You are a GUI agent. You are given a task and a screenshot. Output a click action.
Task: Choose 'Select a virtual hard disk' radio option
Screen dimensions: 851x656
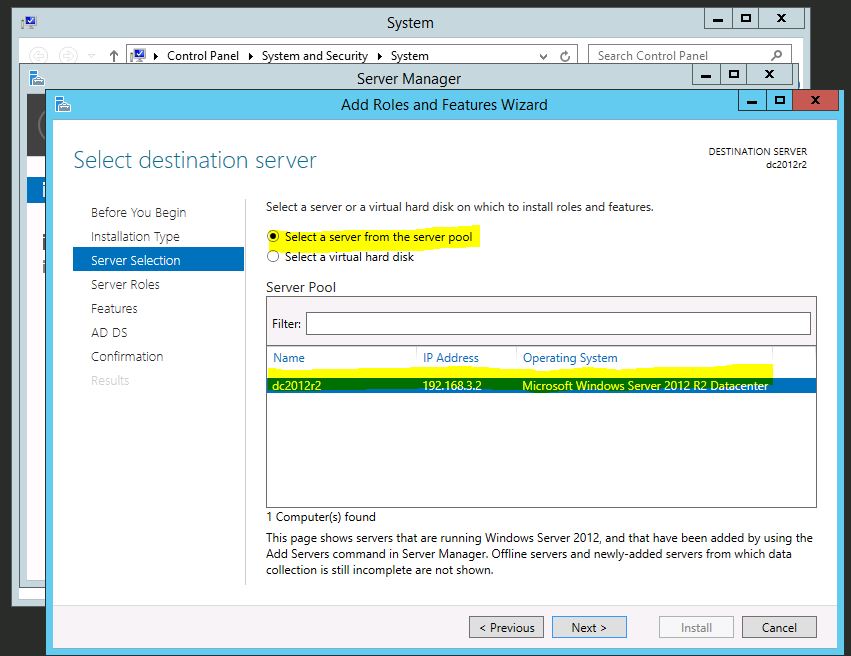(x=273, y=257)
